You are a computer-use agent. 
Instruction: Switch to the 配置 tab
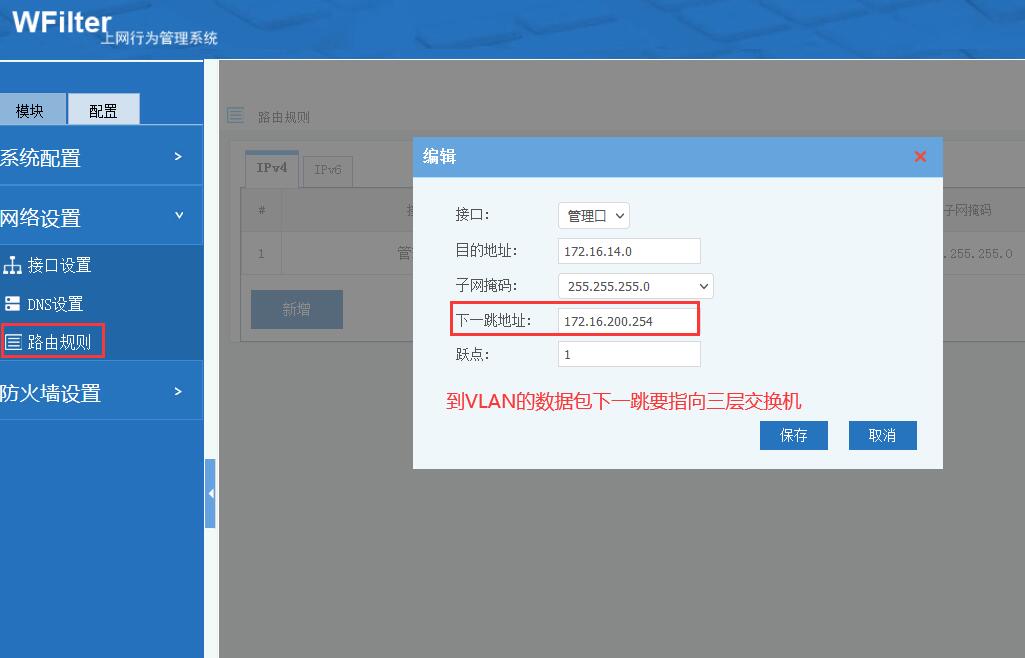(103, 110)
